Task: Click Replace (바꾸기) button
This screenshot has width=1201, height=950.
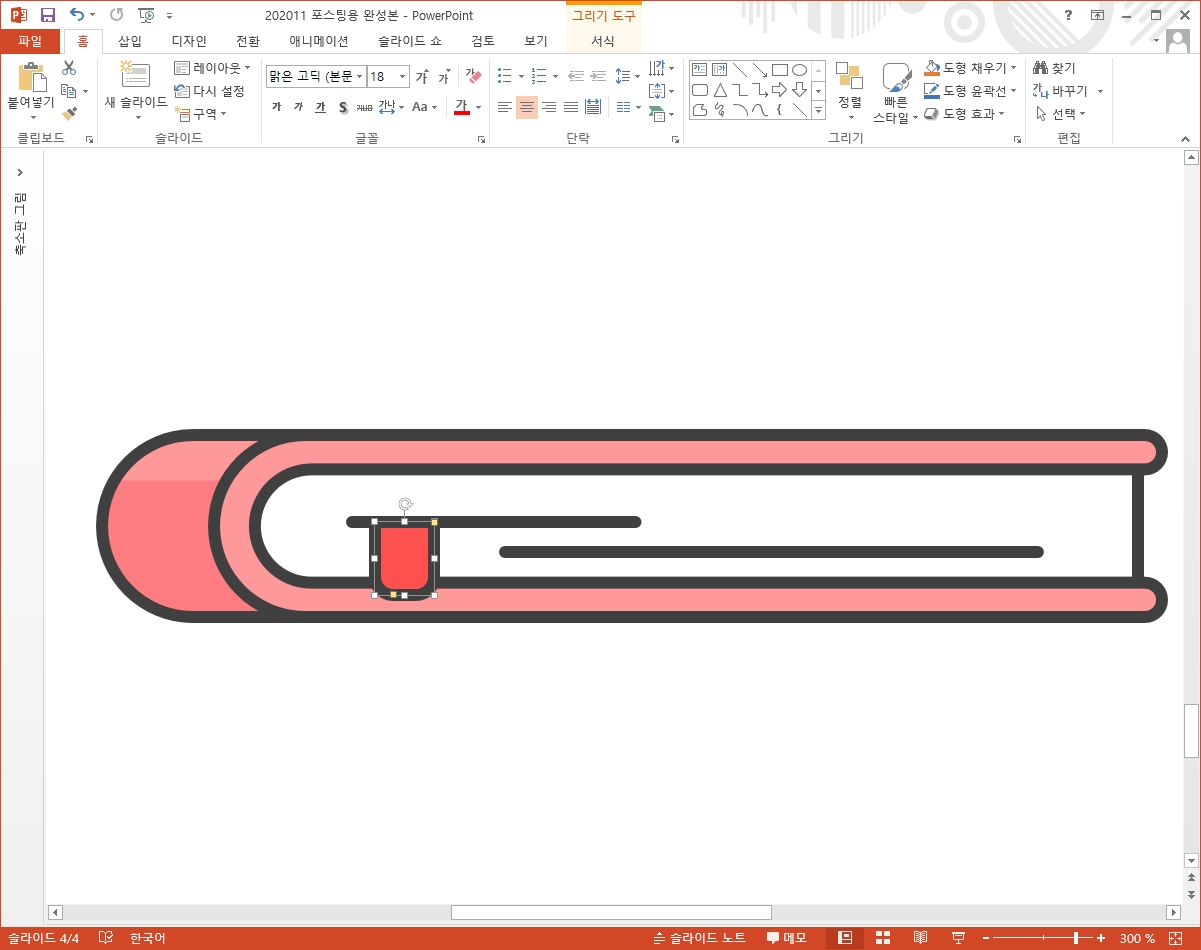Action: [1060, 91]
